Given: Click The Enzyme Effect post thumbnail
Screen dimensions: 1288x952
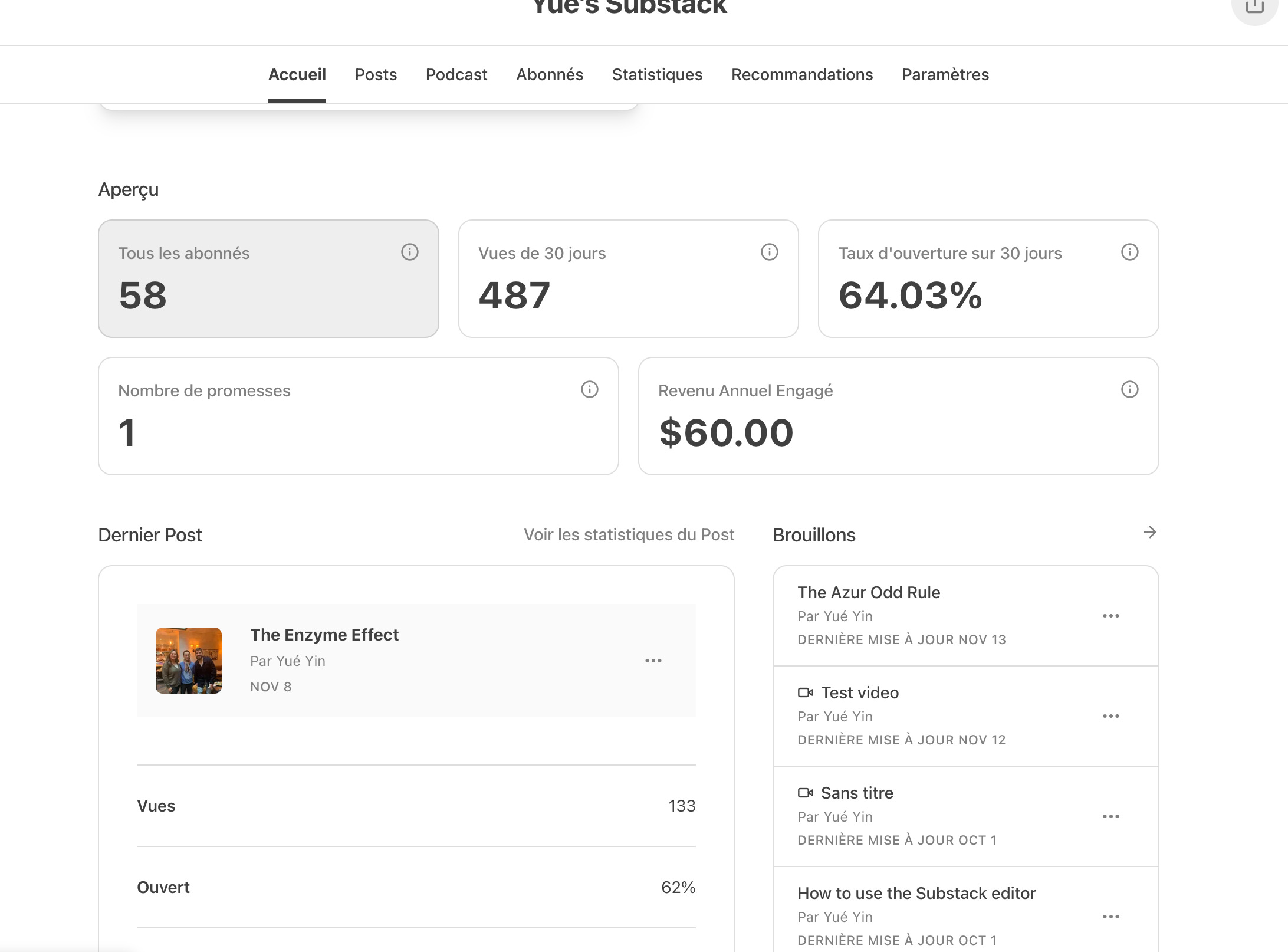Looking at the screenshot, I should coord(189,661).
